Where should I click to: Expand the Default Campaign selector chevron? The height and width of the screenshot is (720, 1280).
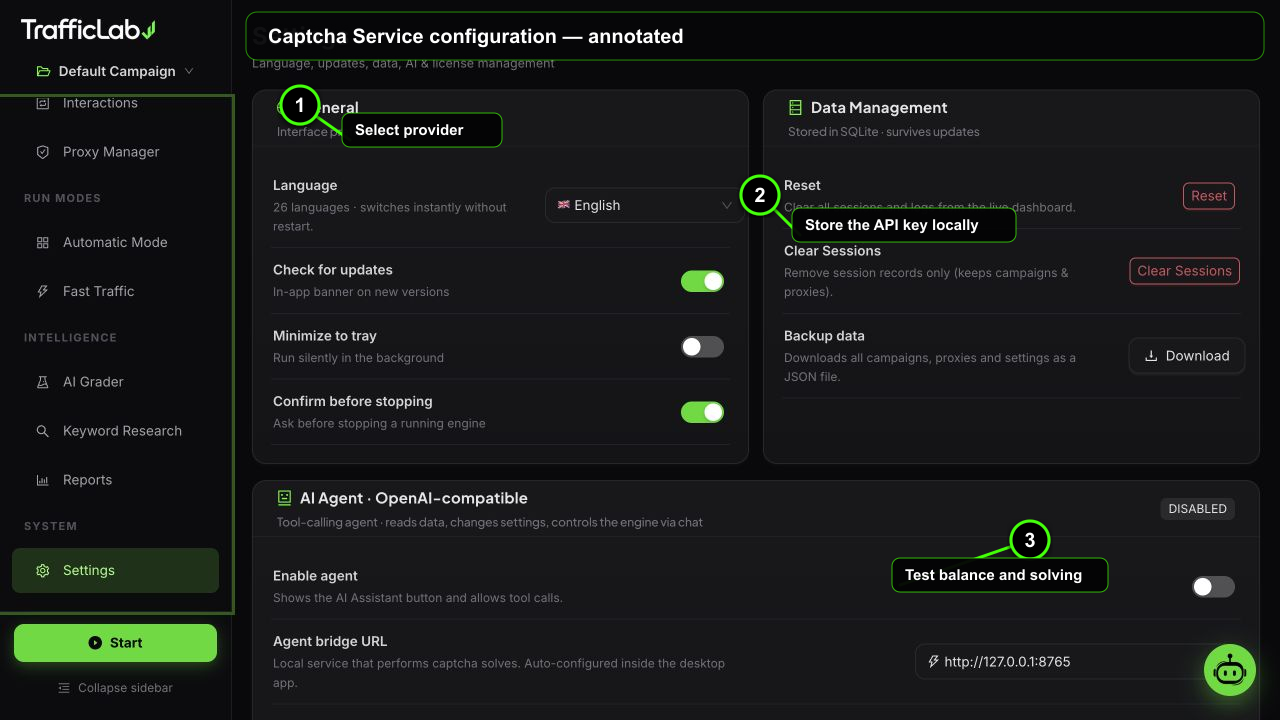(189, 71)
